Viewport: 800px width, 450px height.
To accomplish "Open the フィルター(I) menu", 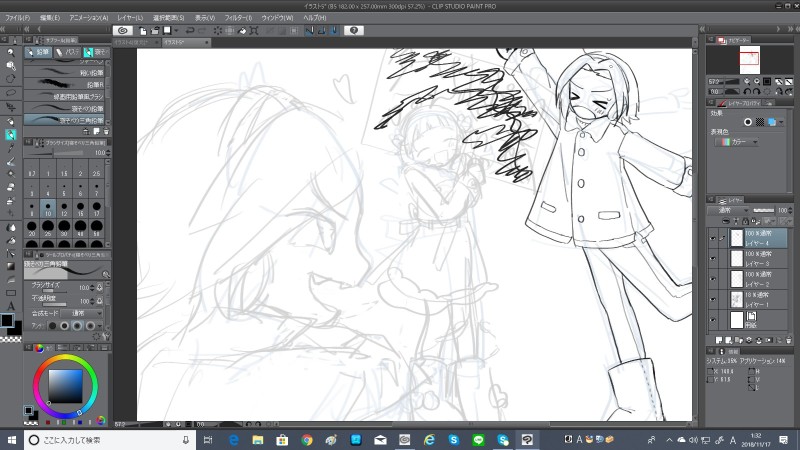I will click(238, 18).
